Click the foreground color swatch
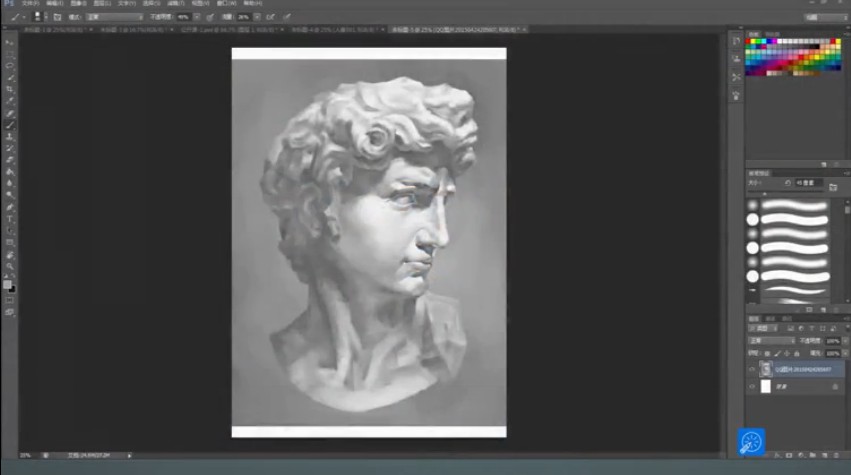 pyautogui.click(x=7, y=284)
